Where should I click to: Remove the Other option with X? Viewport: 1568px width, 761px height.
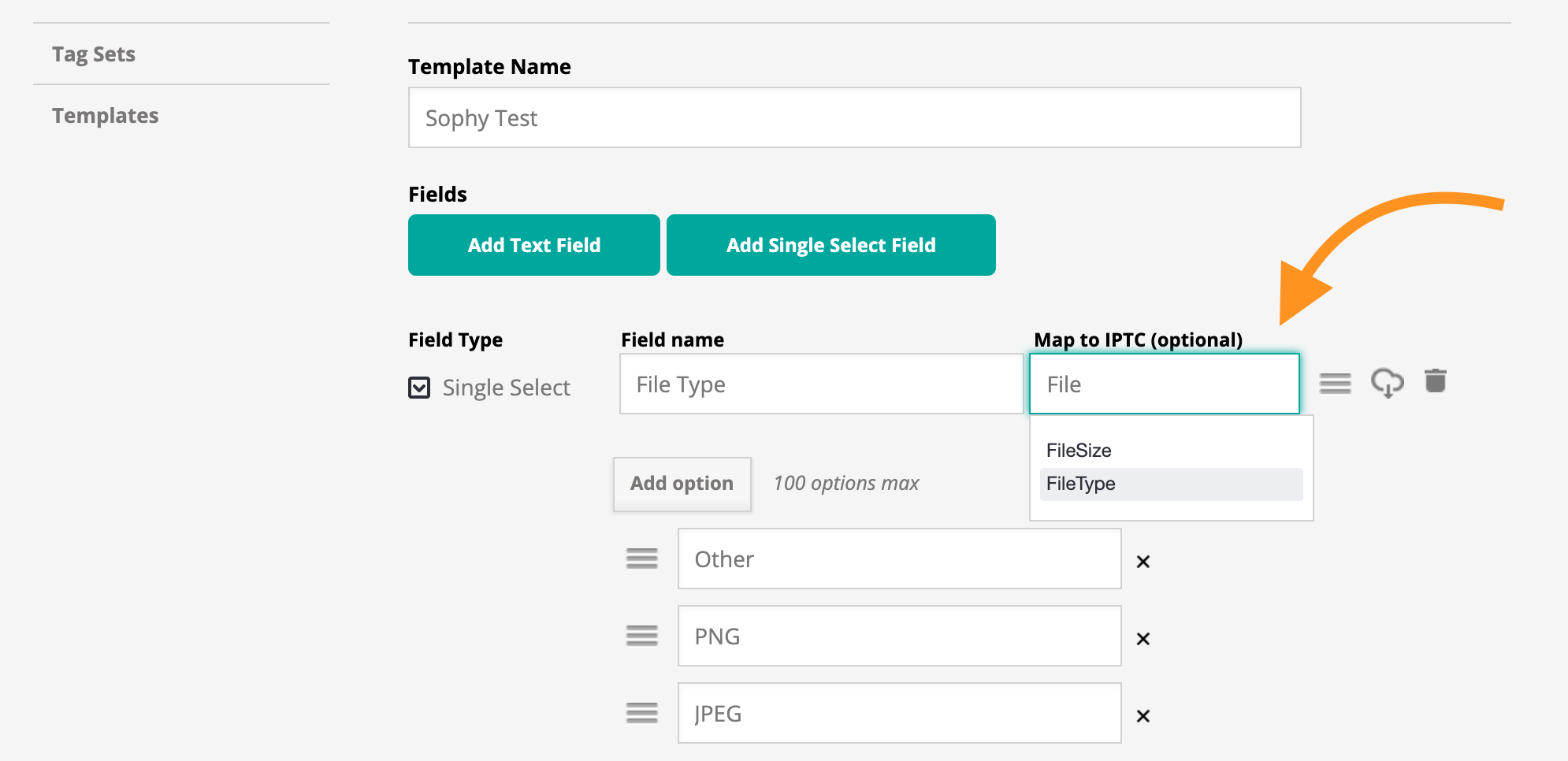(x=1143, y=562)
